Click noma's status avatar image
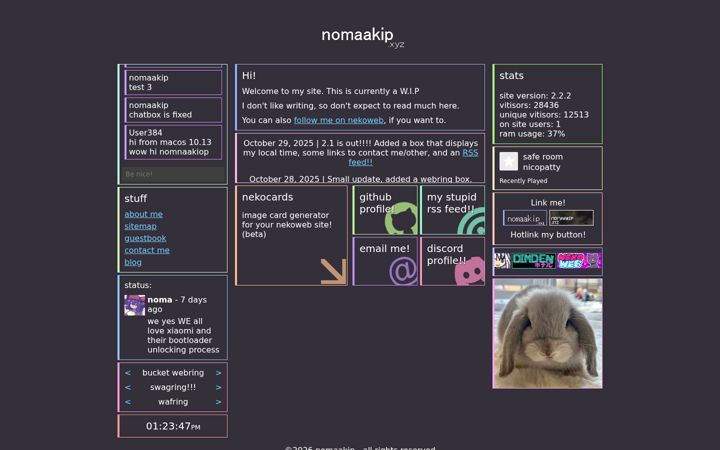720x450 pixels. click(x=135, y=305)
